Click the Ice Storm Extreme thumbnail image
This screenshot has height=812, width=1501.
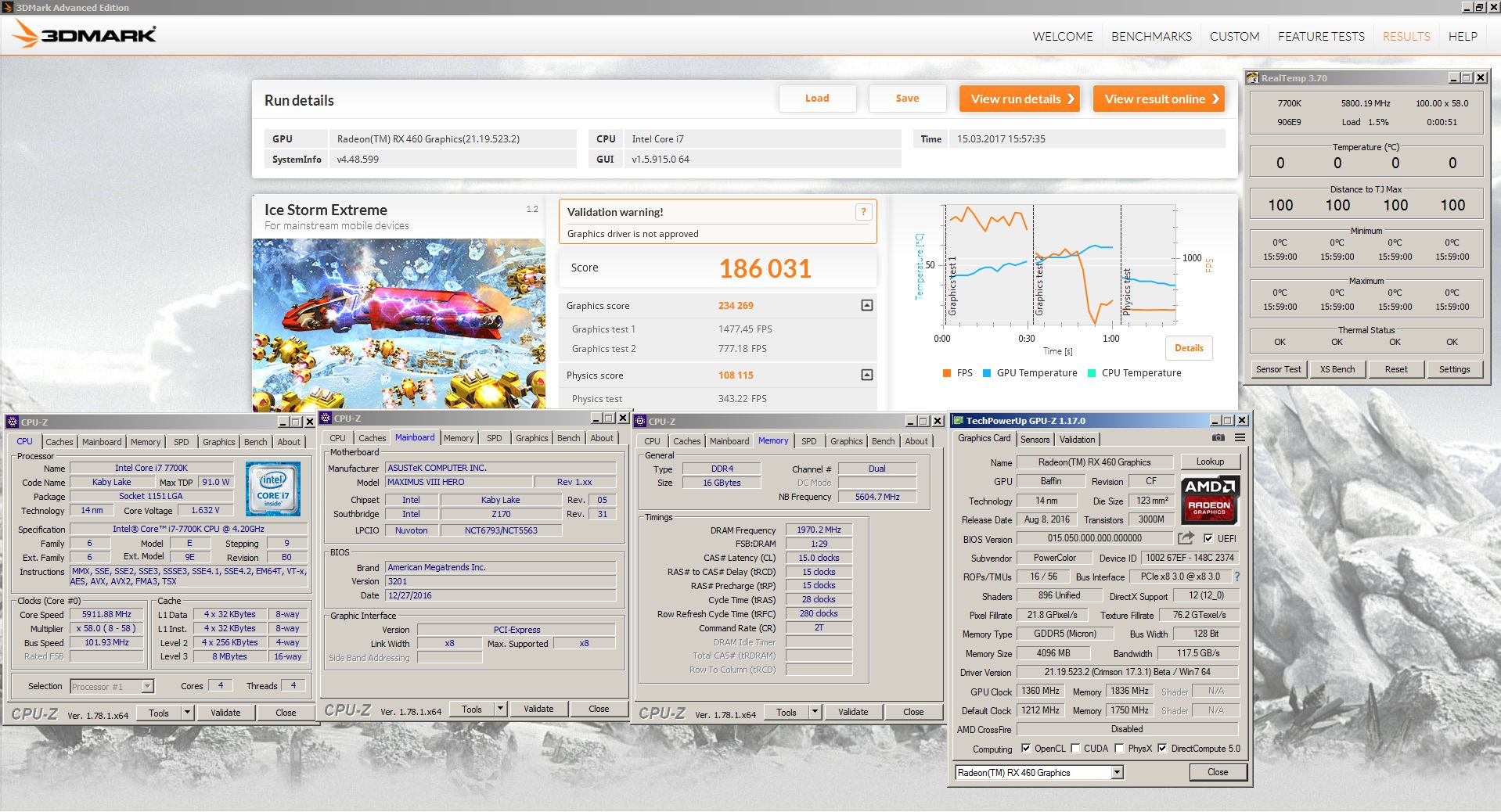tap(398, 324)
